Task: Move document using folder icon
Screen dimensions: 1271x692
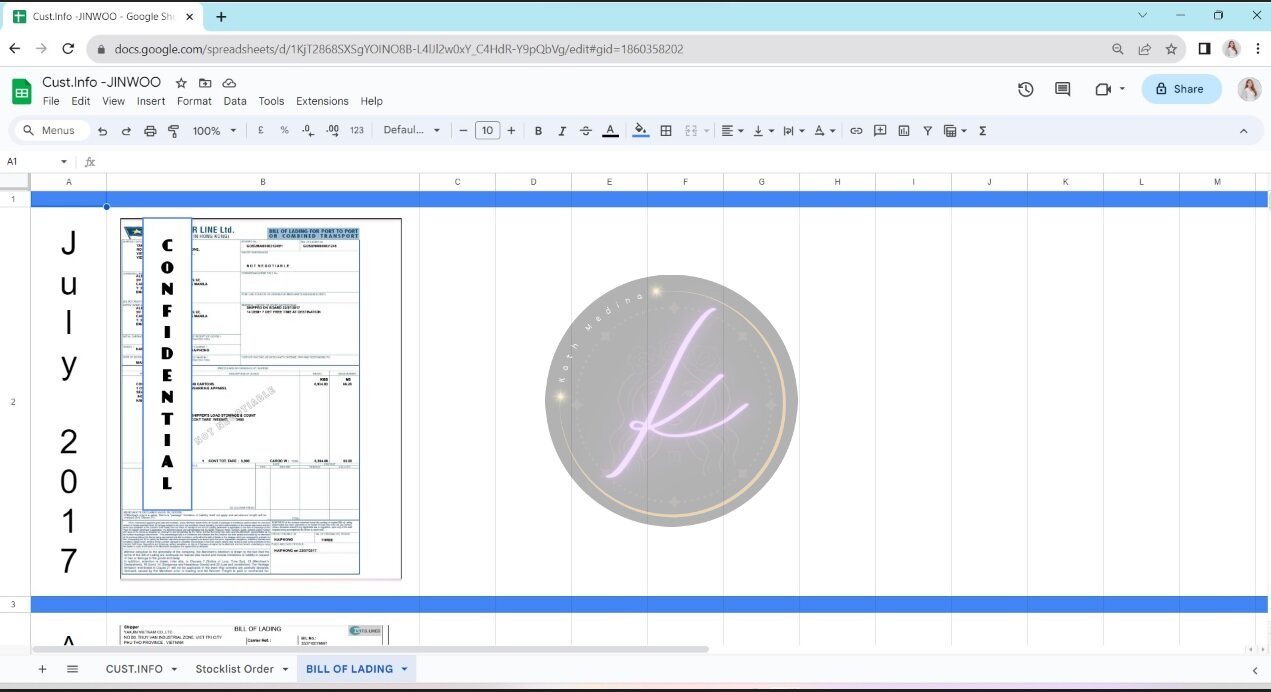Action: (x=205, y=83)
